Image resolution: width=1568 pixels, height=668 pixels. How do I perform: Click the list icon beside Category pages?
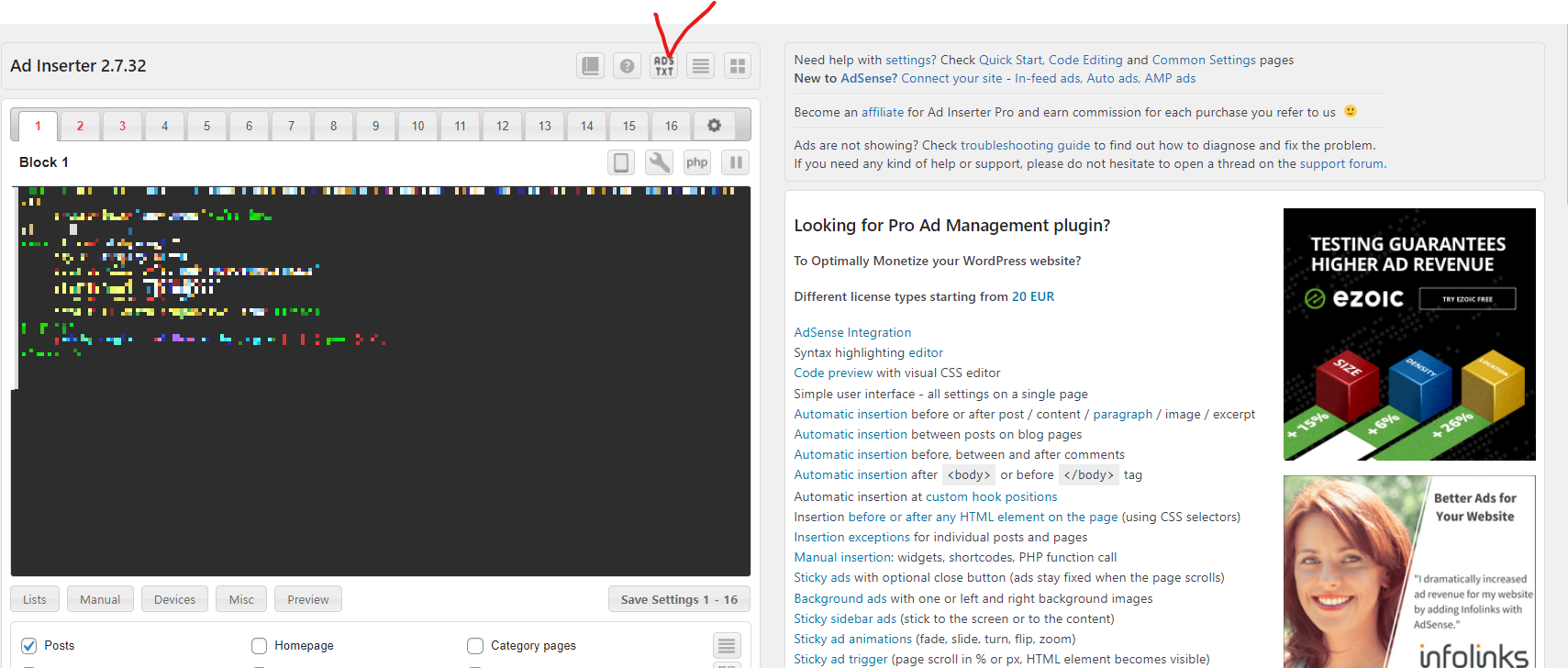pyautogui.click(x=727, y=645)
